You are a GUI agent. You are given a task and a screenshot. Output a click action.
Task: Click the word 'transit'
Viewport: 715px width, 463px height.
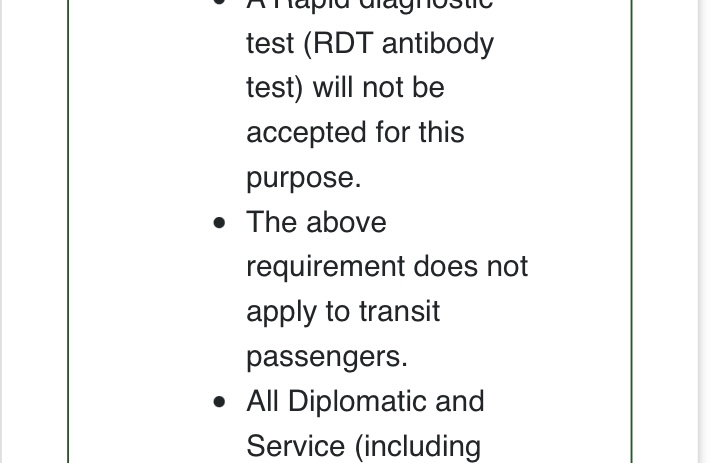pos(399,311)
